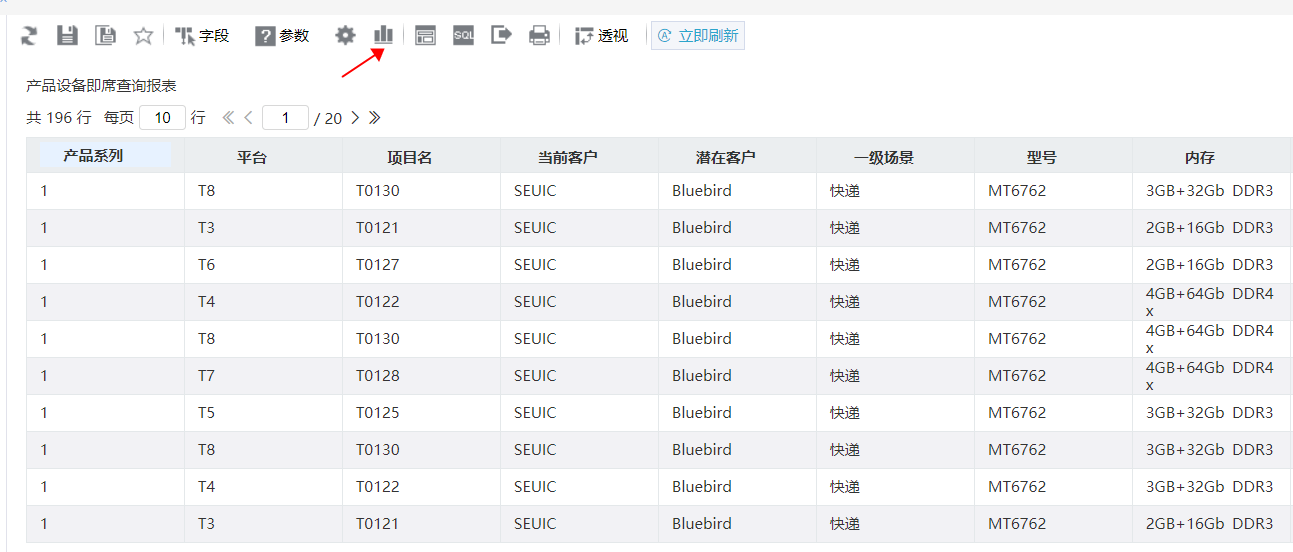1293x552 pixels.
Task: Switch to 透视 pivot mode
Action: [601, 36]
